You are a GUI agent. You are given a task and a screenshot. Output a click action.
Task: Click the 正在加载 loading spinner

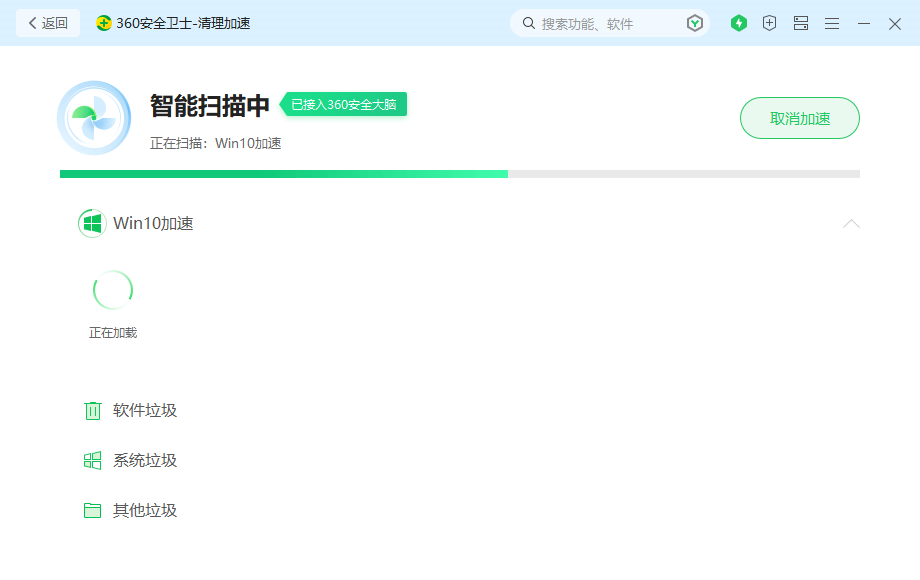tap(113, 290)
